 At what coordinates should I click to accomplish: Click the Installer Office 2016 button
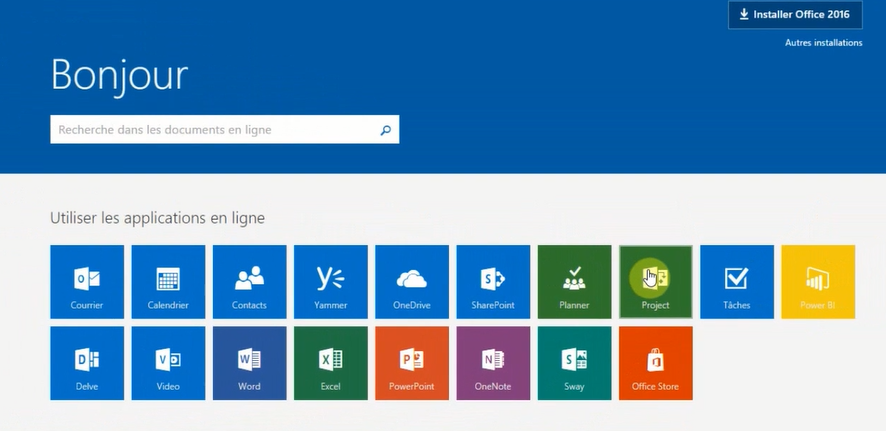[x=795, y=15]
